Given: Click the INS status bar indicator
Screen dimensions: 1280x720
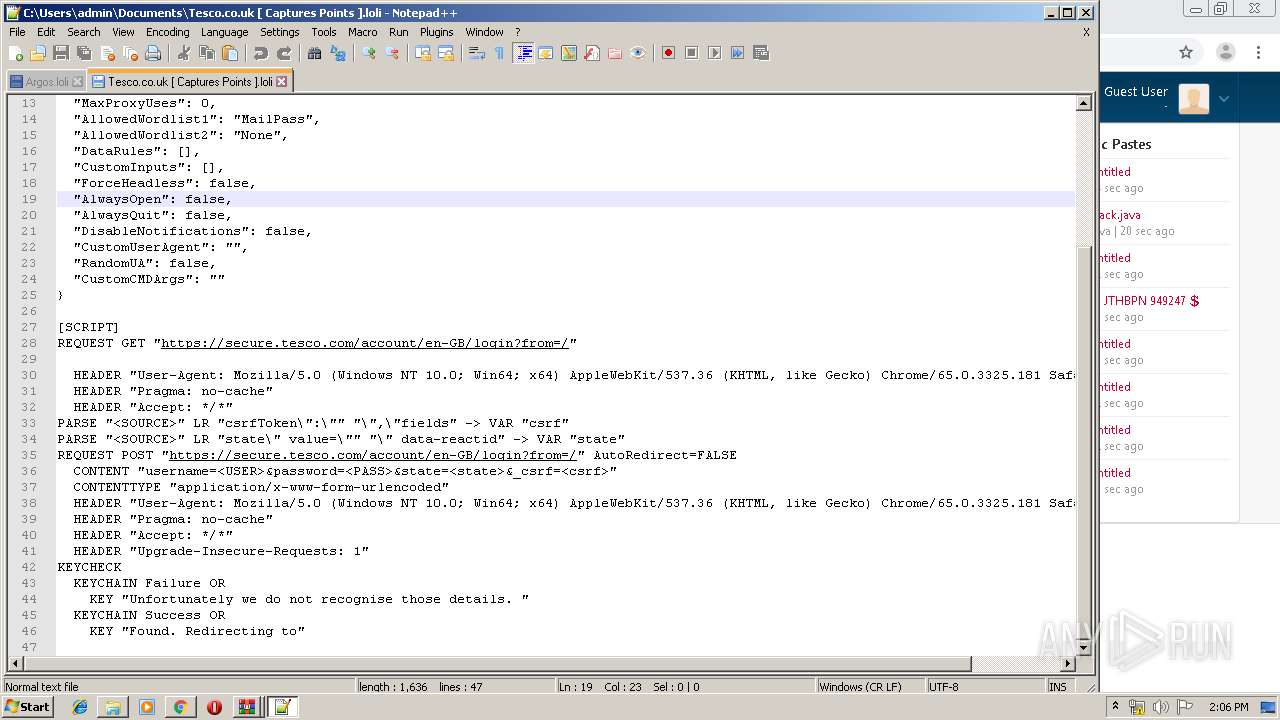Looking at the screenshot, I should (1057, 687).
